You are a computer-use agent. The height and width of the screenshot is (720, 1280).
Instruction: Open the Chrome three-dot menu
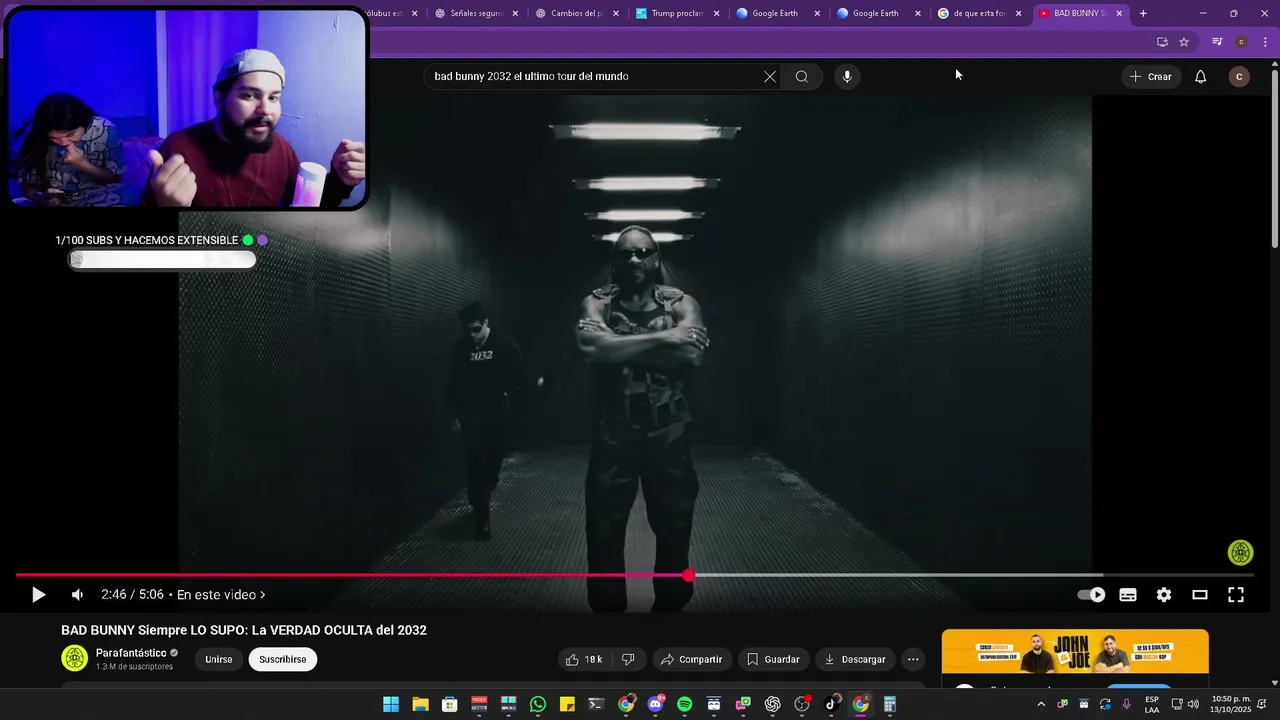click(x=1266, y=42)
